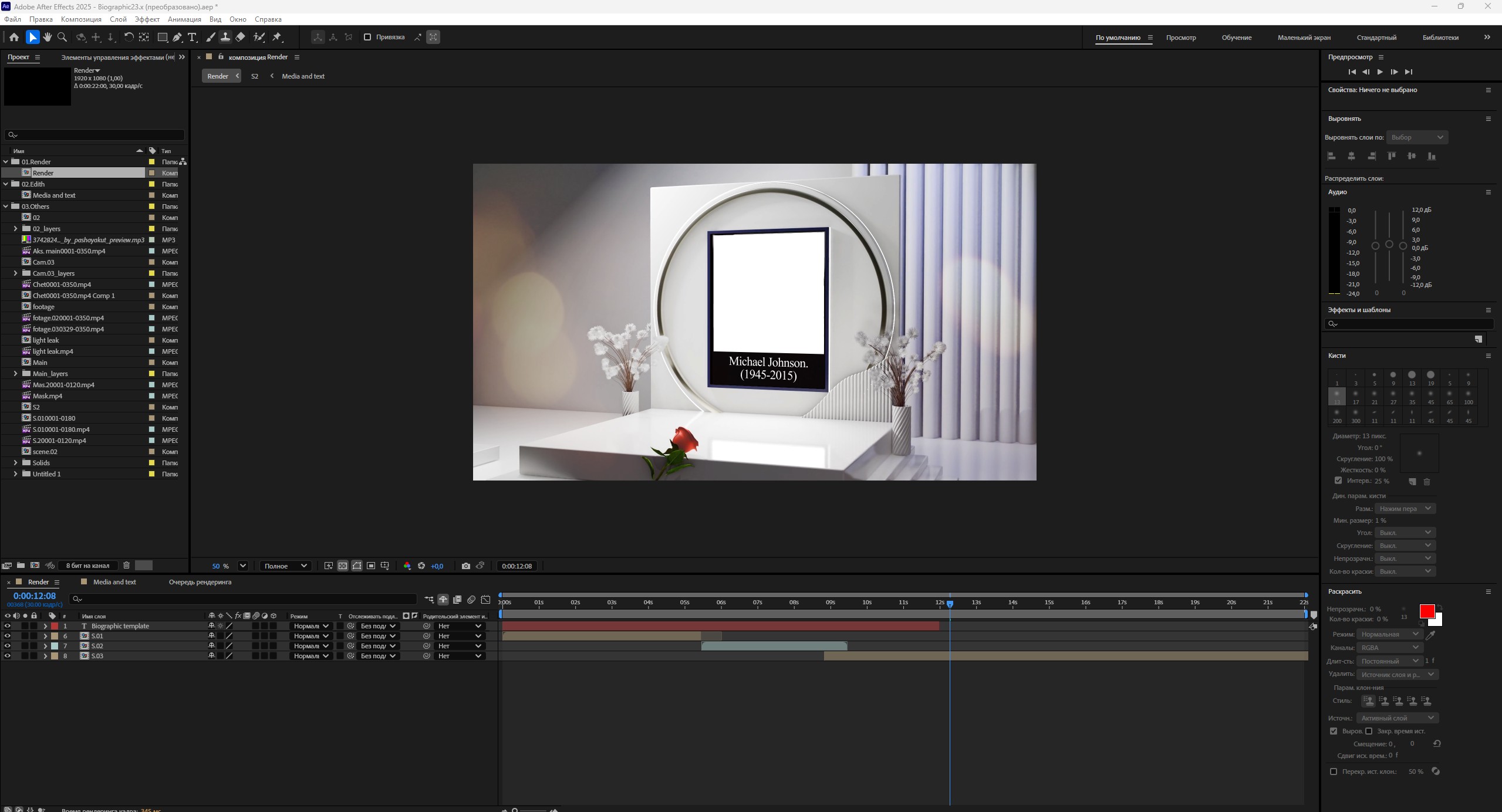Toggle the Интерв. brush spacing checkbox
Viewport: 1502px width, 812px height.
1338,481
